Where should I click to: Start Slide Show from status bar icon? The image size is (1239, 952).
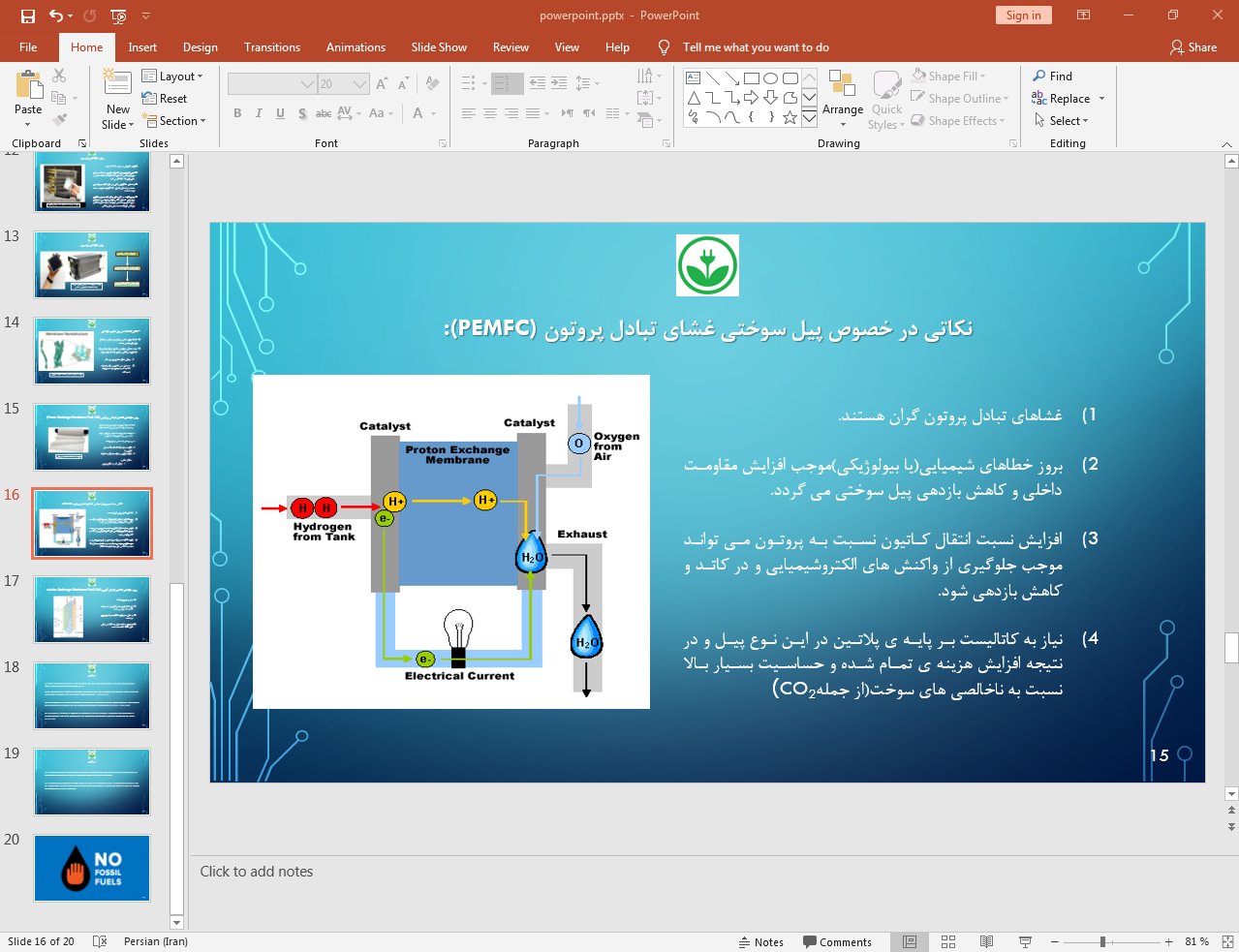pyautogui.click(x=1025, y=941)
